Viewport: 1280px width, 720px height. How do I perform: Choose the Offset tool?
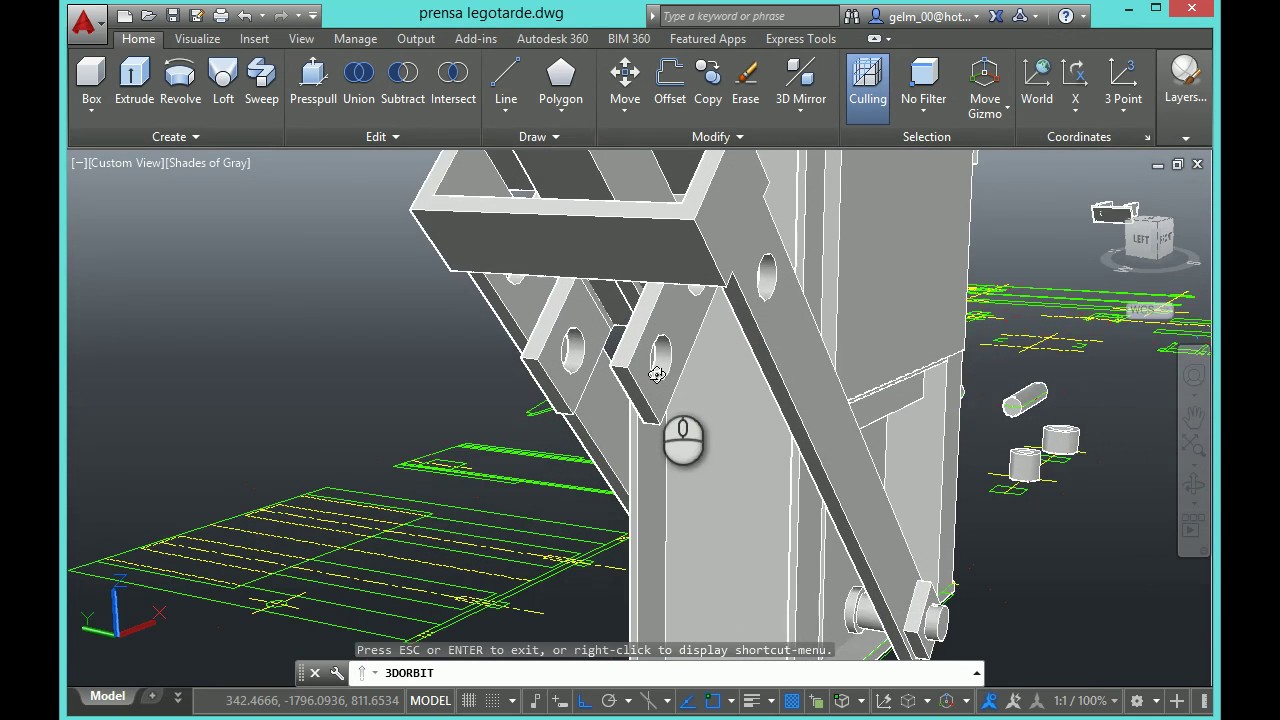coord(670,82)
